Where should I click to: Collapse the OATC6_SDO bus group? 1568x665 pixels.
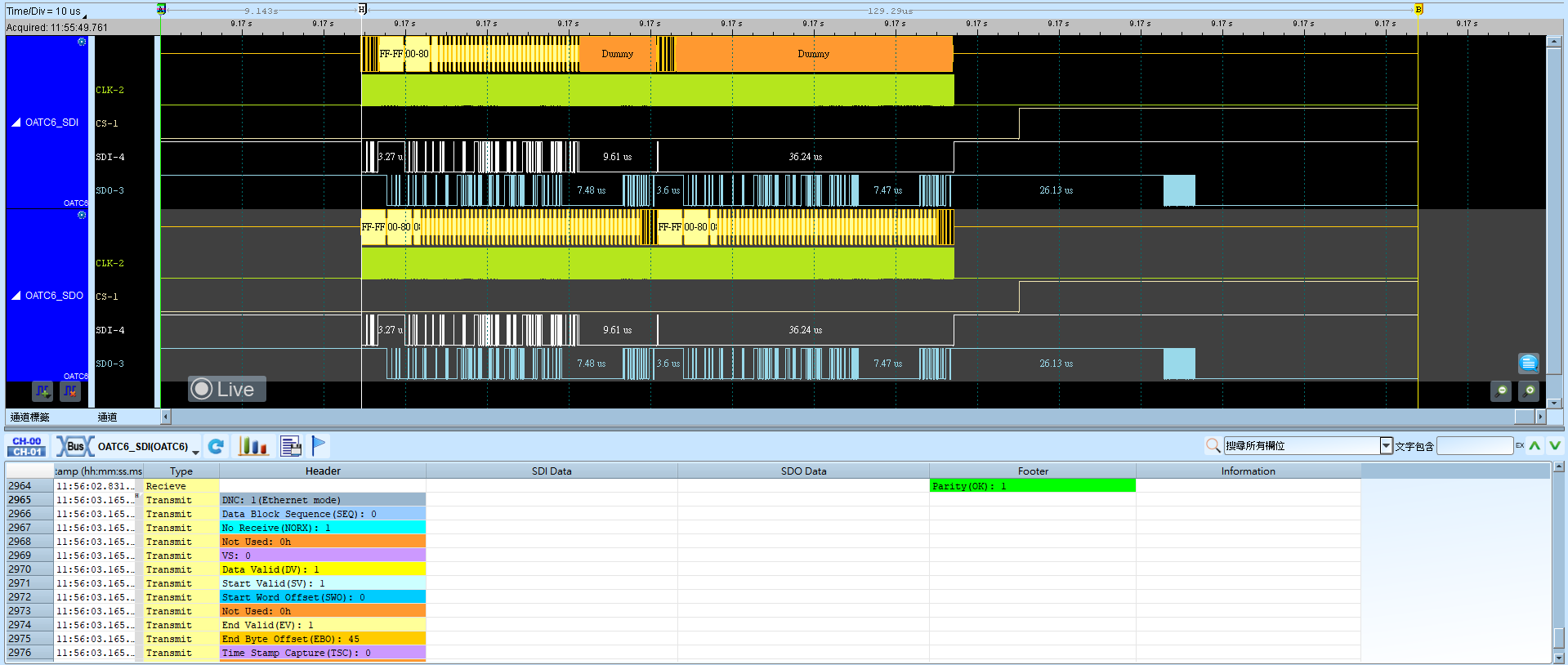pos(16,296)
